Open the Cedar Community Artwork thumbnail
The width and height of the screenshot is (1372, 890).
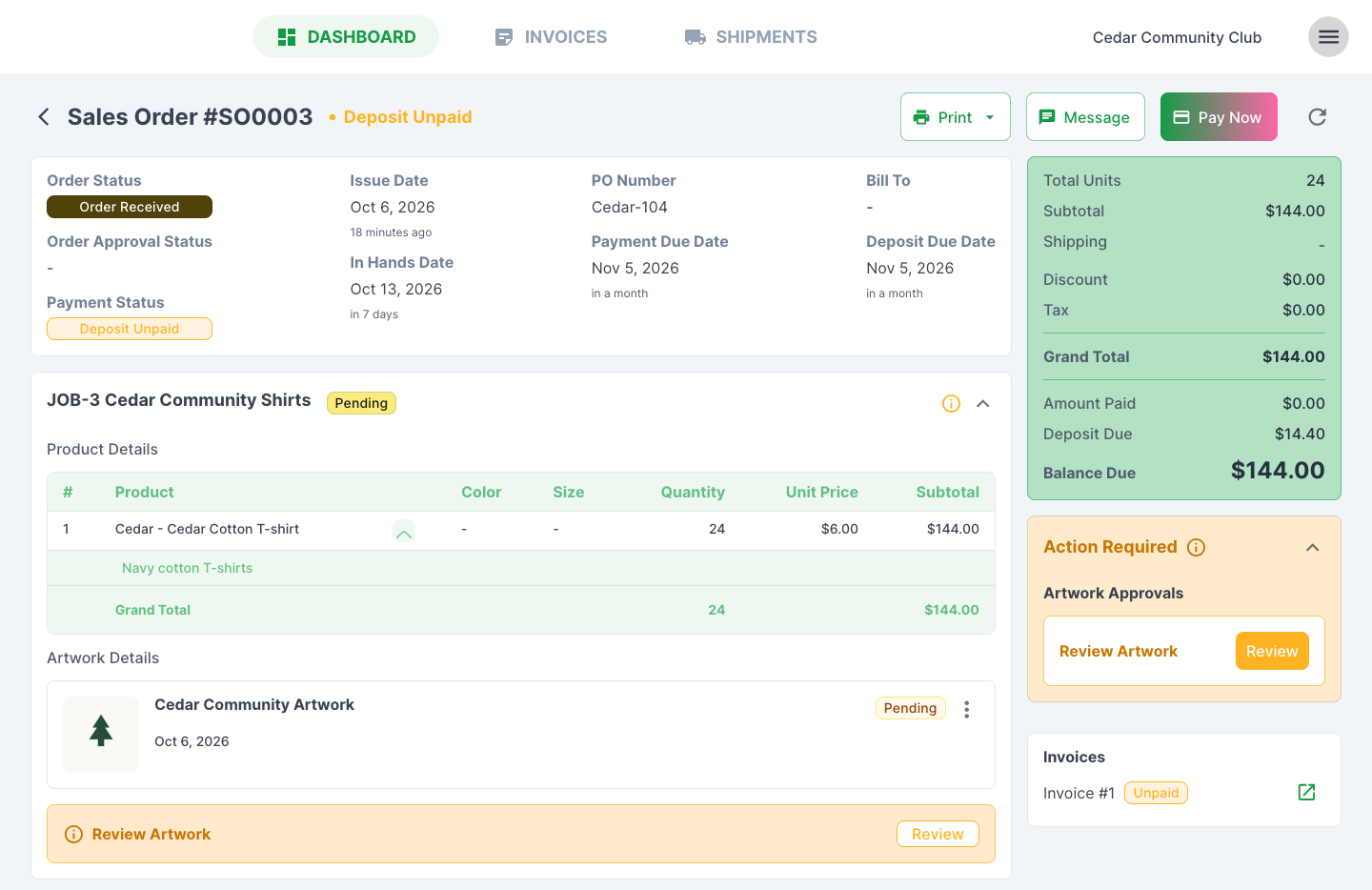point(101,735)
